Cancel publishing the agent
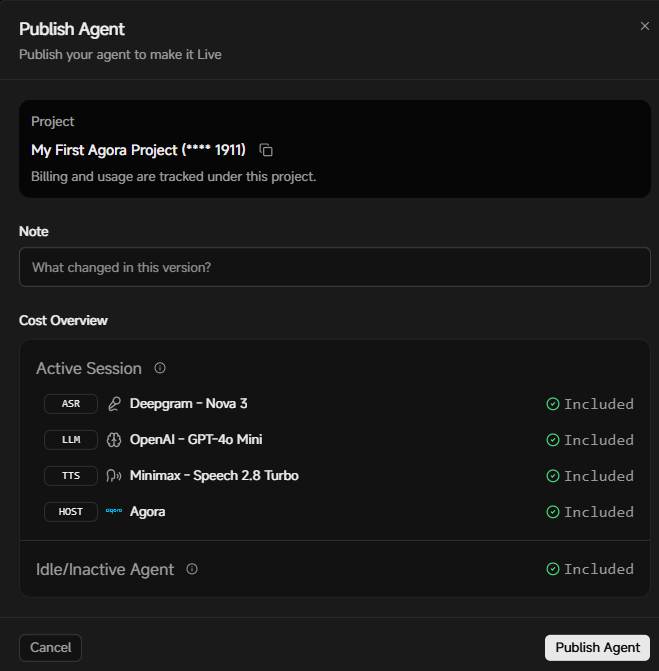Screen dimensions: 659x671 click(x=50, y=647)
